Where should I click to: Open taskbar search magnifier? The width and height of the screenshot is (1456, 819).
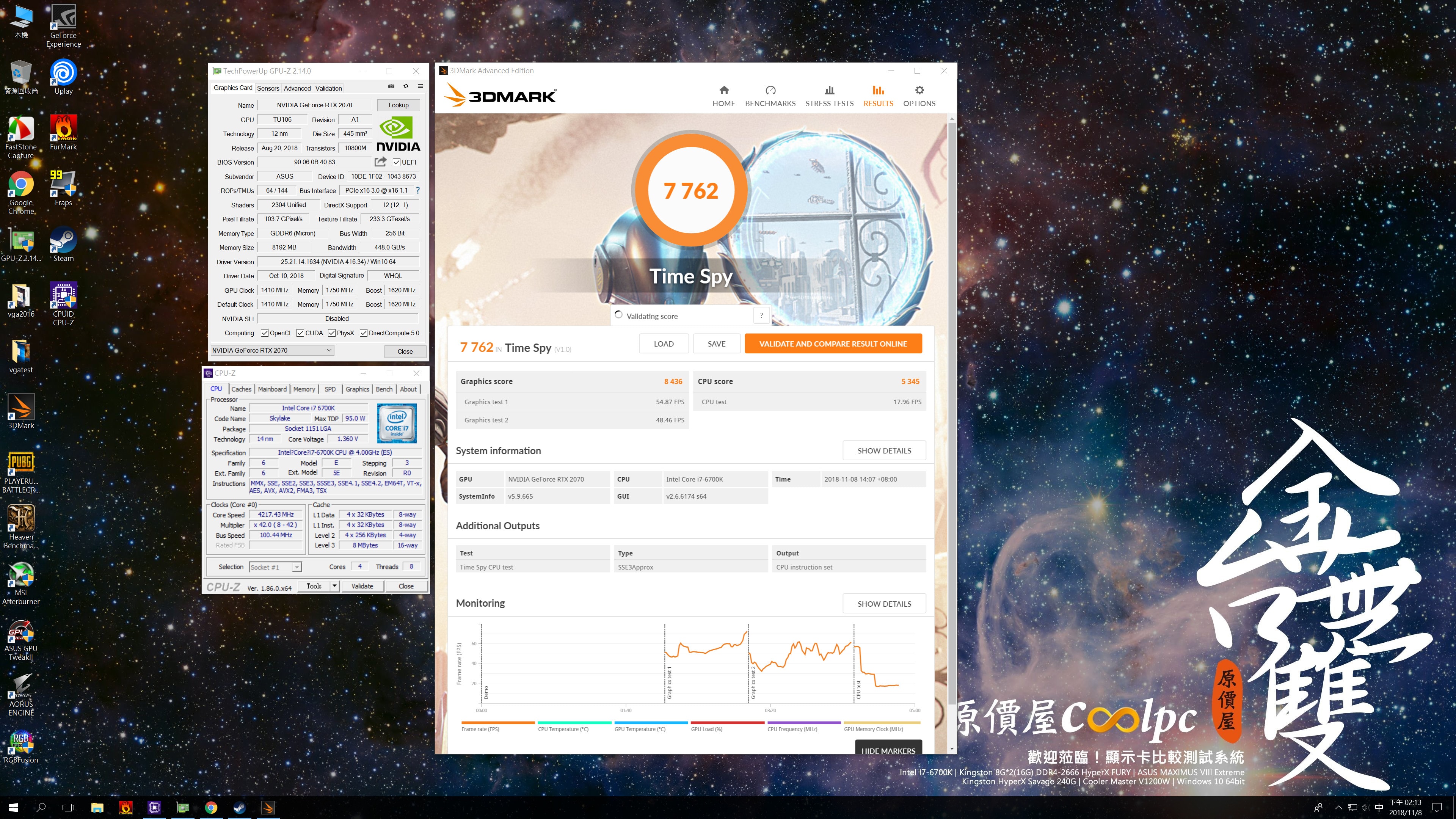point(41,808)
